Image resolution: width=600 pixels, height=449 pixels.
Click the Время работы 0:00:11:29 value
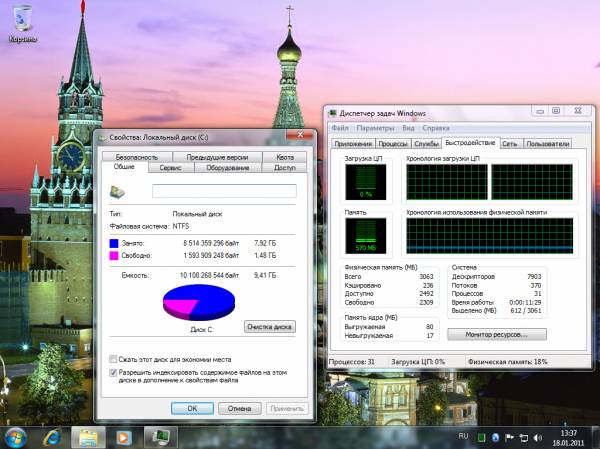point(525,302)
